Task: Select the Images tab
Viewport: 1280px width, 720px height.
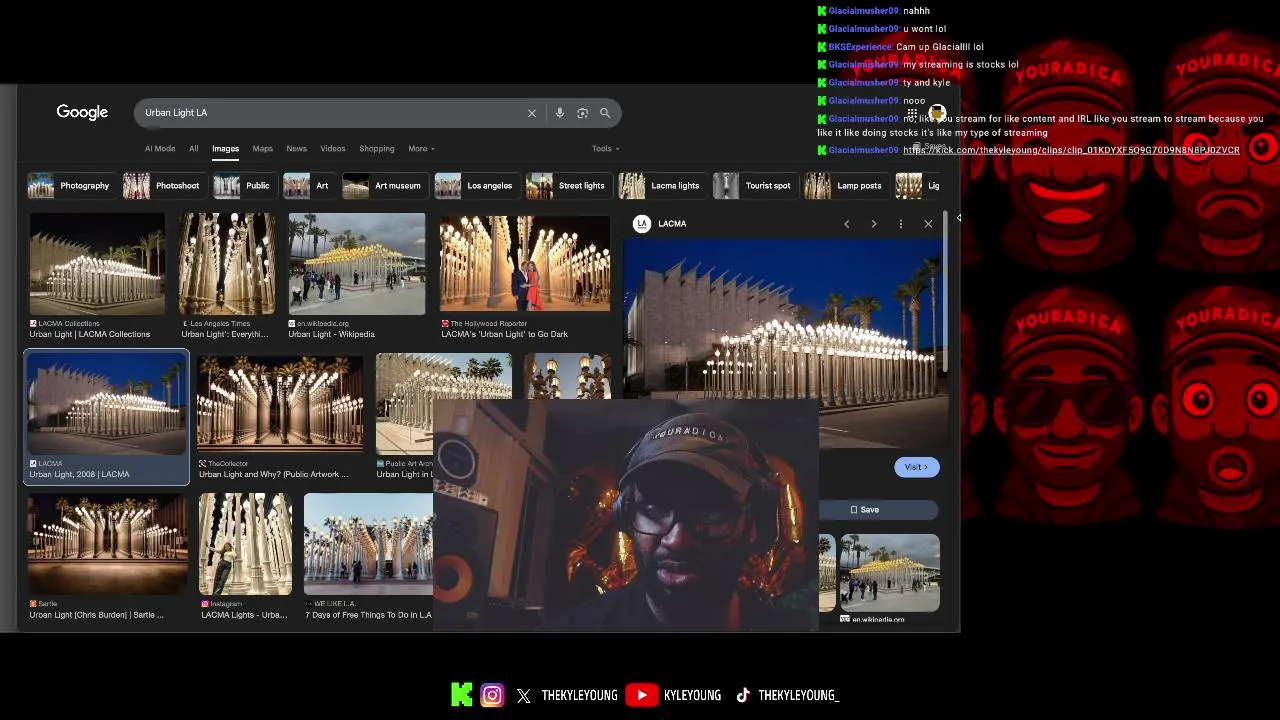Action: (225, 149)
